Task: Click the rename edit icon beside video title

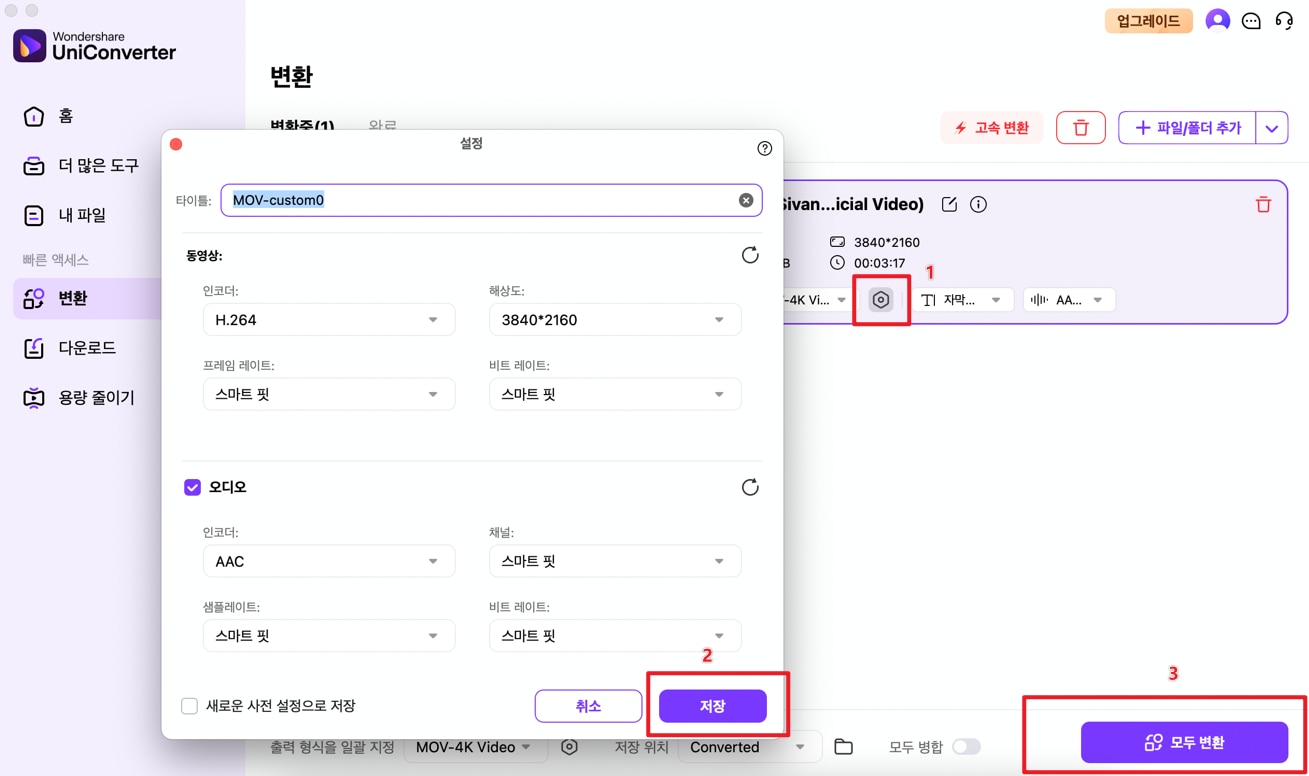Action: (949, 205)
